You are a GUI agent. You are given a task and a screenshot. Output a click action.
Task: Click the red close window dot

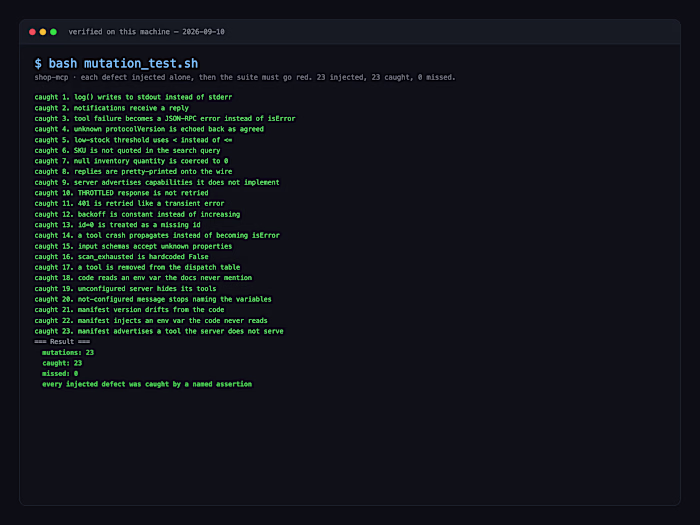[x=32, y=32]
